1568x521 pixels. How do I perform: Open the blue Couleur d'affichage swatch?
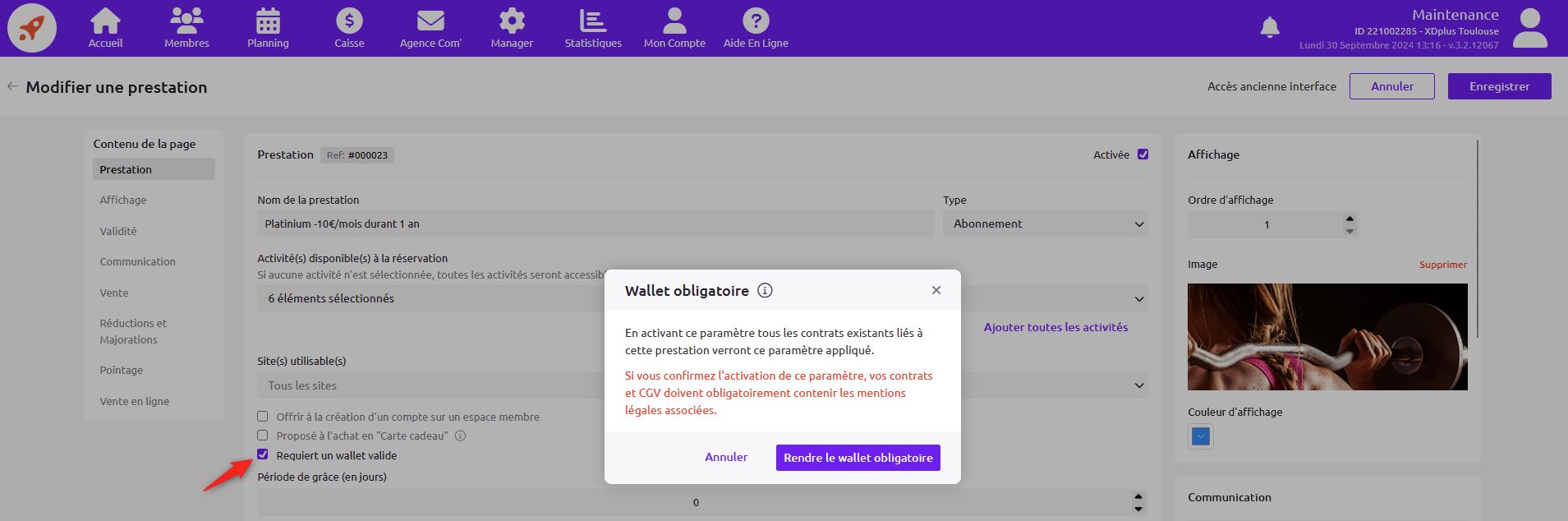(1200, 436)
